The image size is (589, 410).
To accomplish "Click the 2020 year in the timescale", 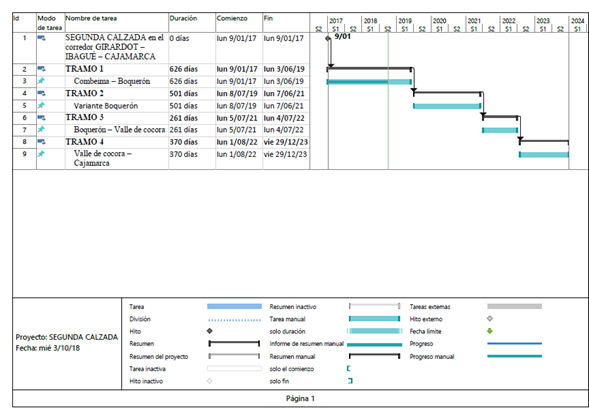I will click(439, 21).
